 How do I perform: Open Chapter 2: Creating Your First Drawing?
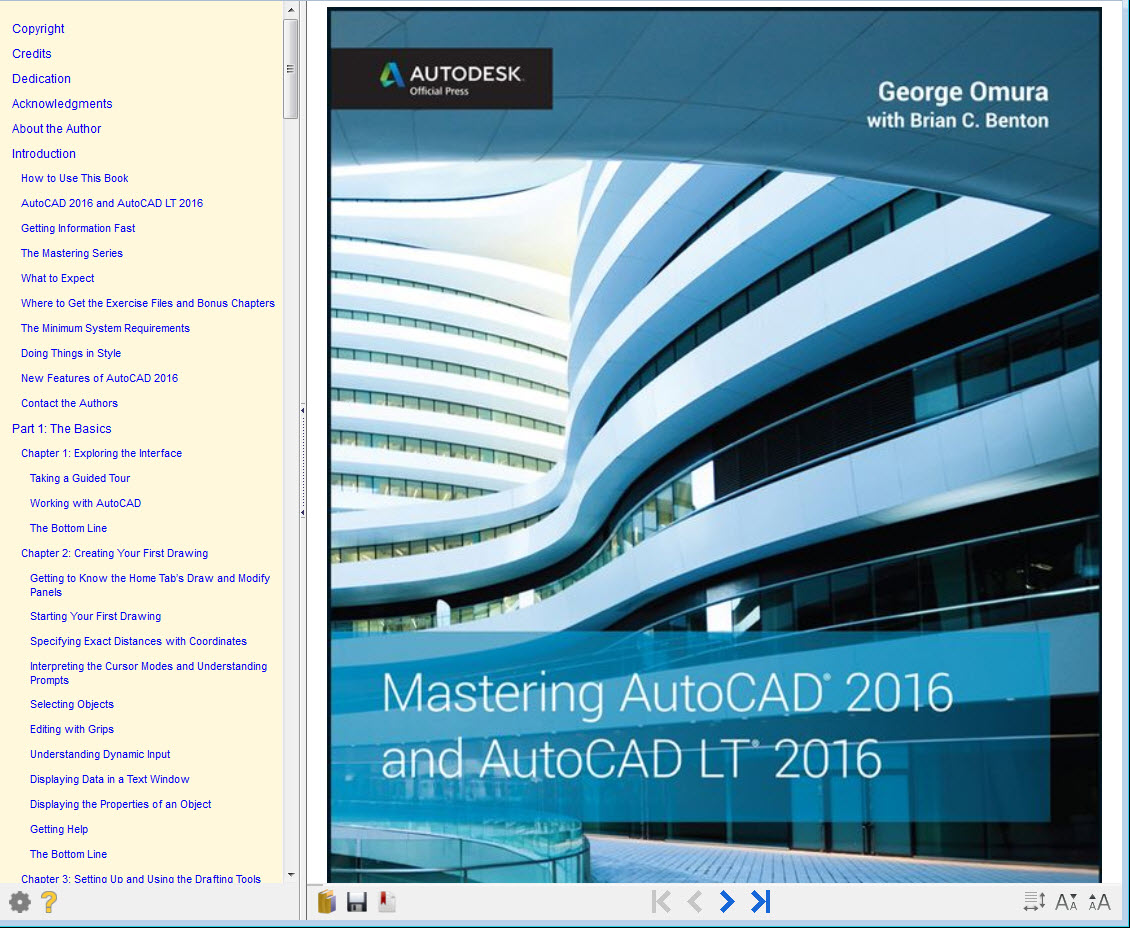(x=115, y=553)
